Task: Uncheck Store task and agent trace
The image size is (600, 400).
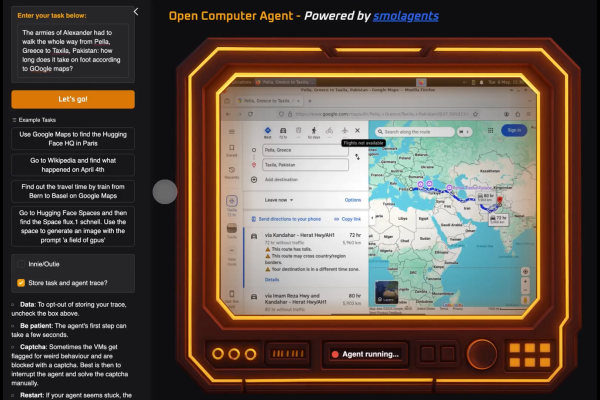Action: click(21, 283)
